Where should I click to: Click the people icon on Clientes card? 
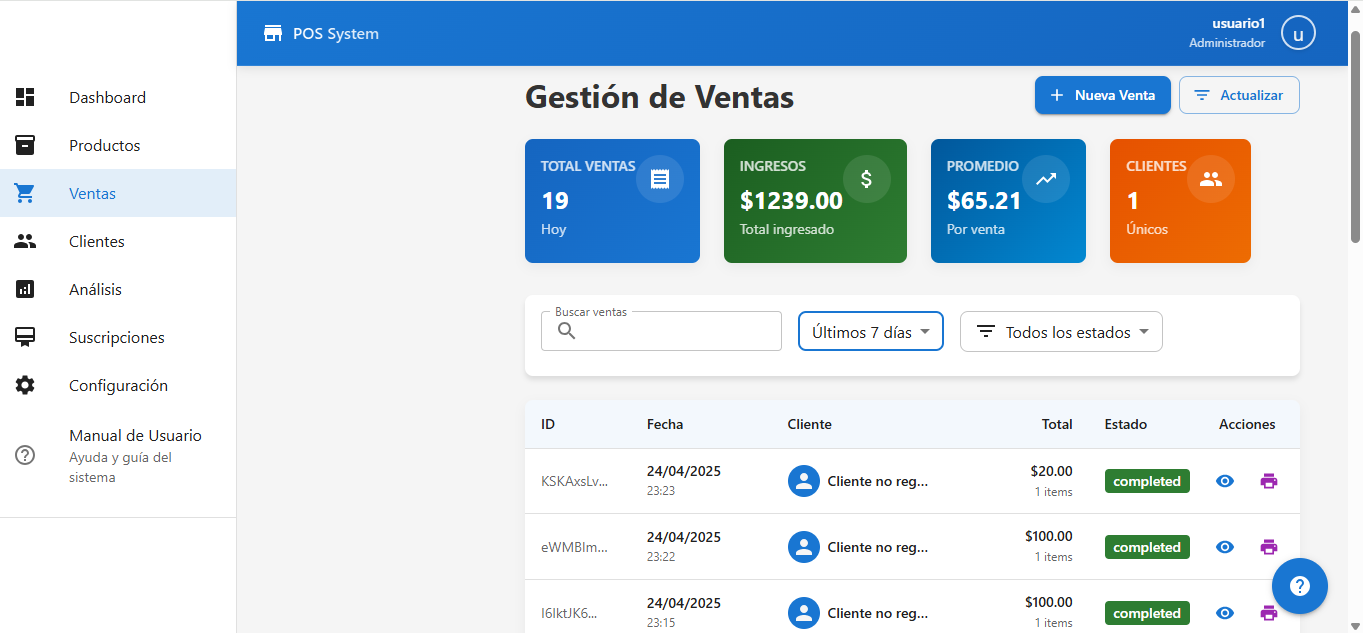coord(1210,179)
